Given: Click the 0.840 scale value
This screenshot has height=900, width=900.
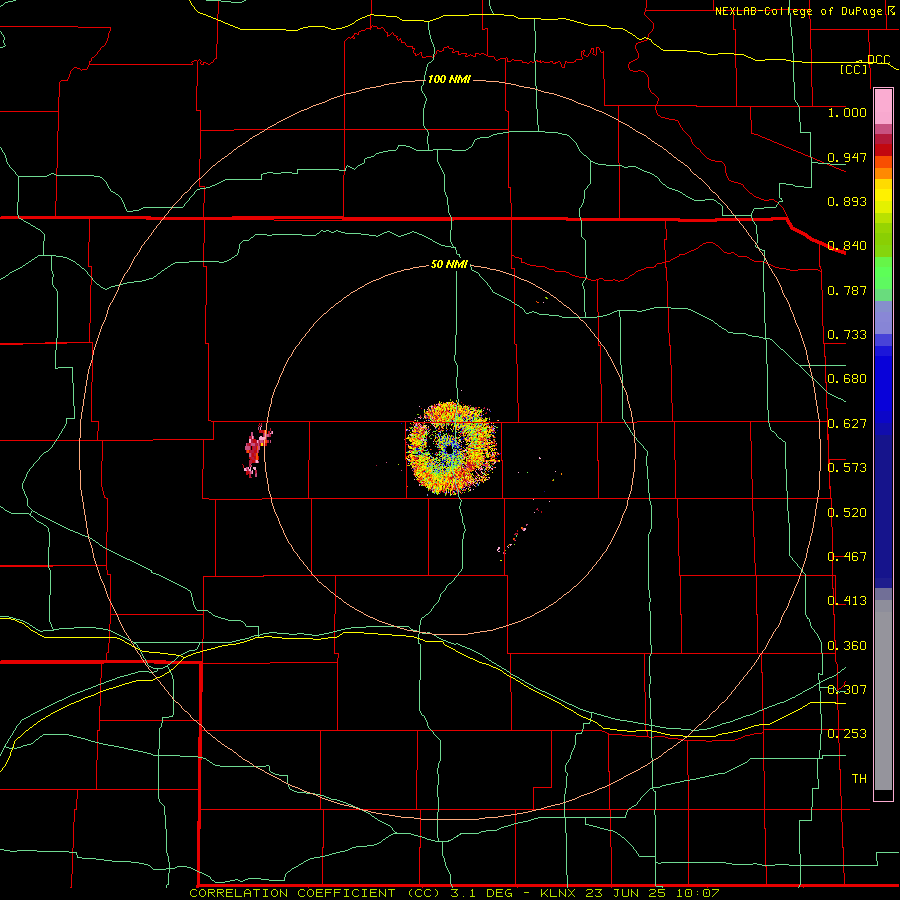Looking at the screenshot, I should [x=847, y=246].
